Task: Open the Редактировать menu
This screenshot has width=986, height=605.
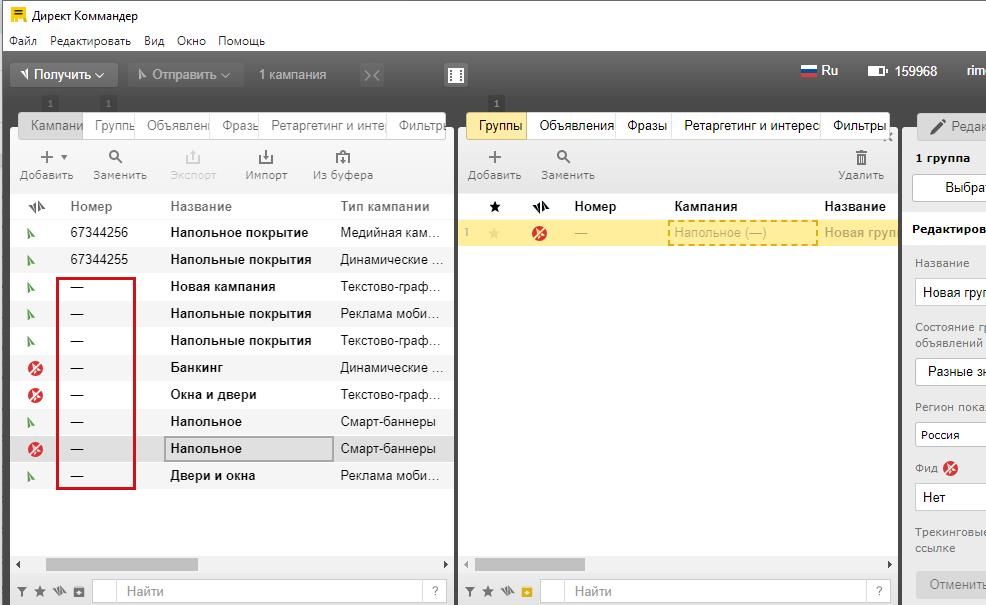Action: pos(91,41)
